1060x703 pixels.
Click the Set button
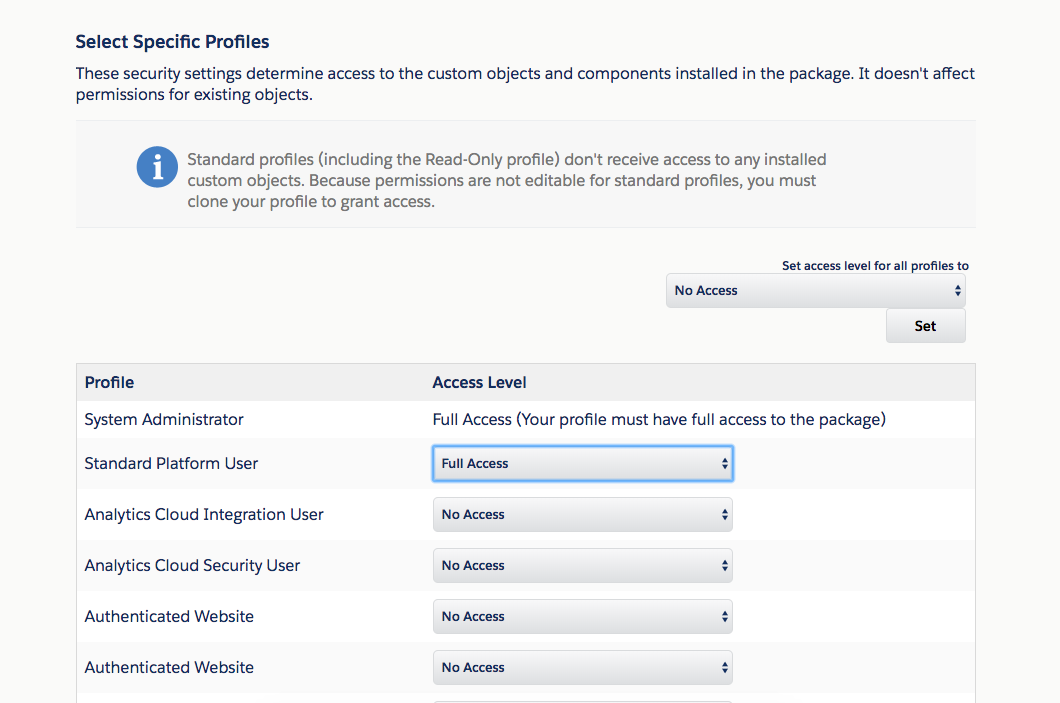click(x=925, y=326)
